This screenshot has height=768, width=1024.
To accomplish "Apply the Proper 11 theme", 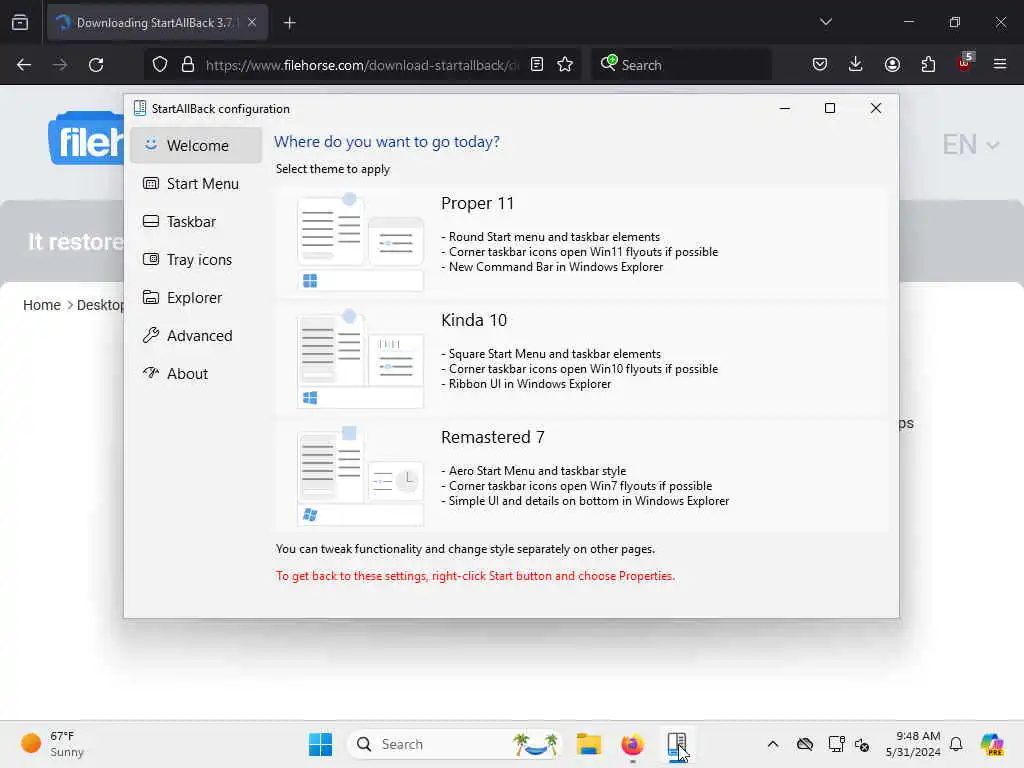I will pos(581,242).
